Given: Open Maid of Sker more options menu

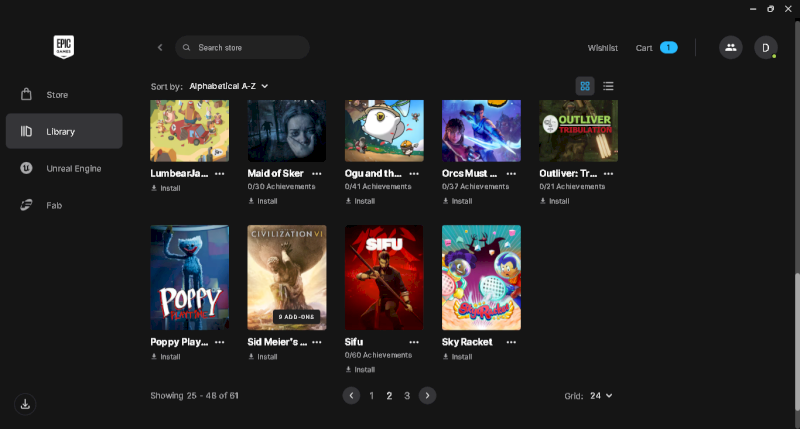Looking at the screenshot, I should (x=317, y=174).
